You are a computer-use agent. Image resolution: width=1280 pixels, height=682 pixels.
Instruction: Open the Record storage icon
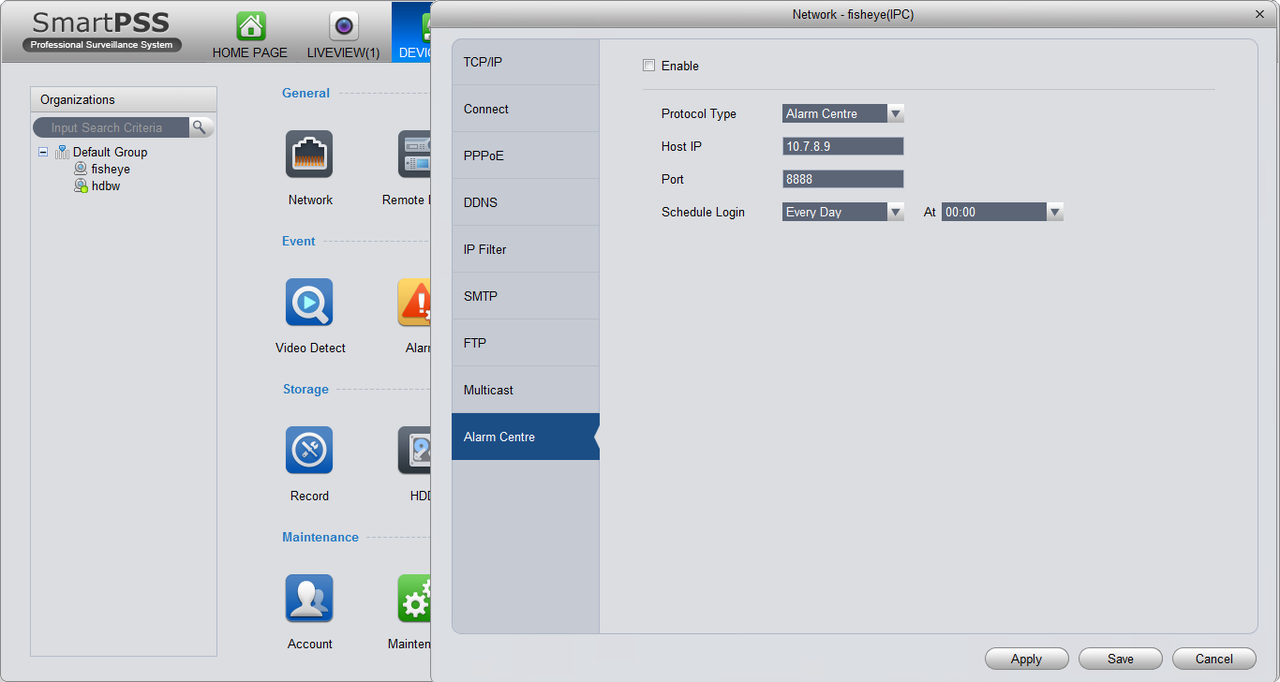click(309, 450)
